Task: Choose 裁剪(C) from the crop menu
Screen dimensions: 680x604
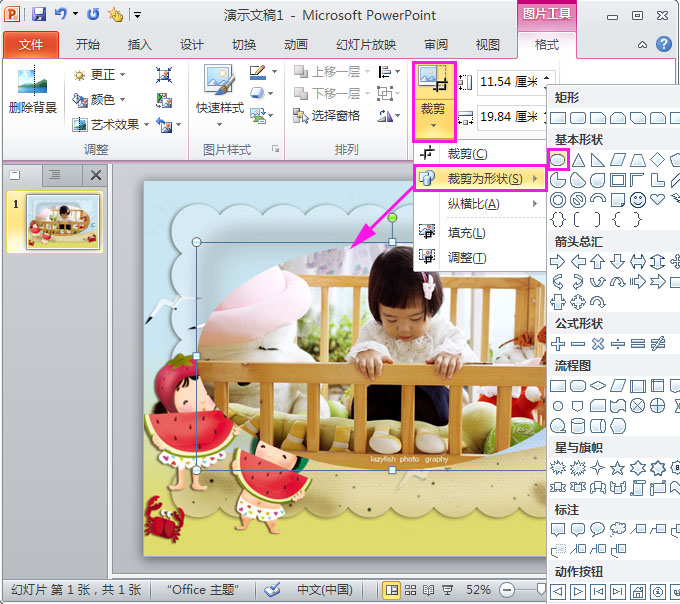Action: pyautogui.click(x=479, y=153)
